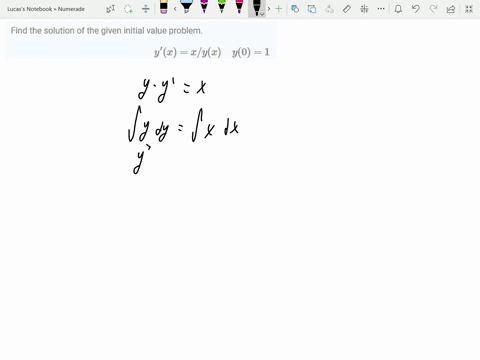Screen dimensions: 480x360
Task: Undo the last stroke
Action: (416, 9)
